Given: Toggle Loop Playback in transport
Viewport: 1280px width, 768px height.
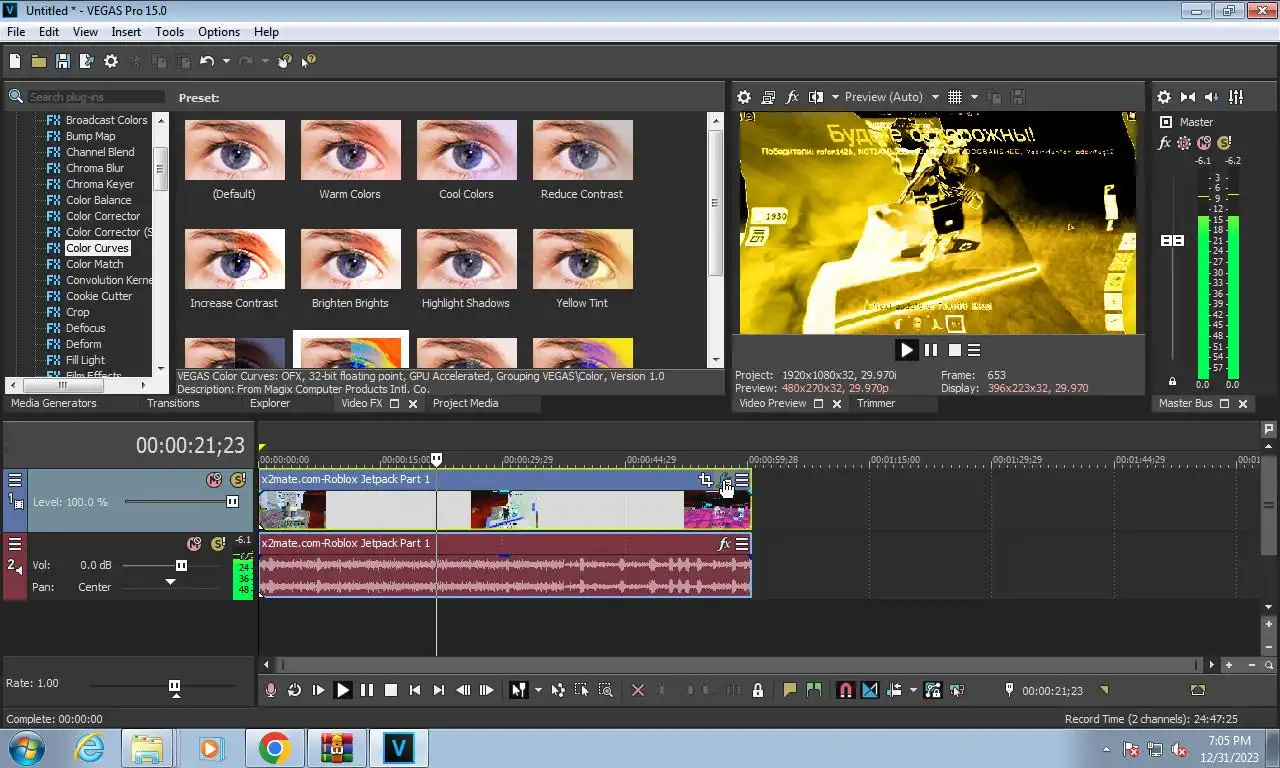Looking at the screenshot, I should [294, 690].
